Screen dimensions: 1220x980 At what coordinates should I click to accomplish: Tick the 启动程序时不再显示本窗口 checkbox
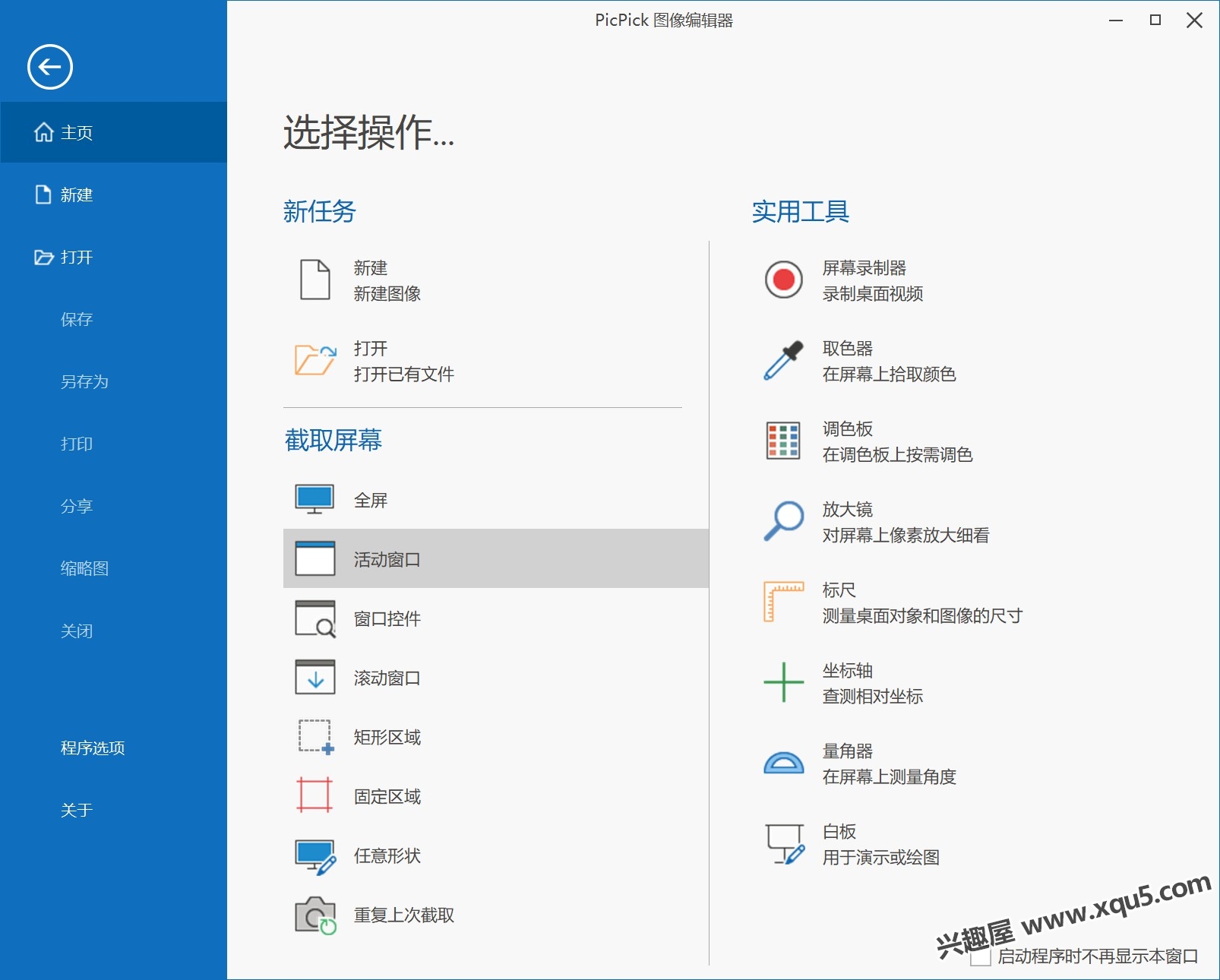click(x=981, y=956)
